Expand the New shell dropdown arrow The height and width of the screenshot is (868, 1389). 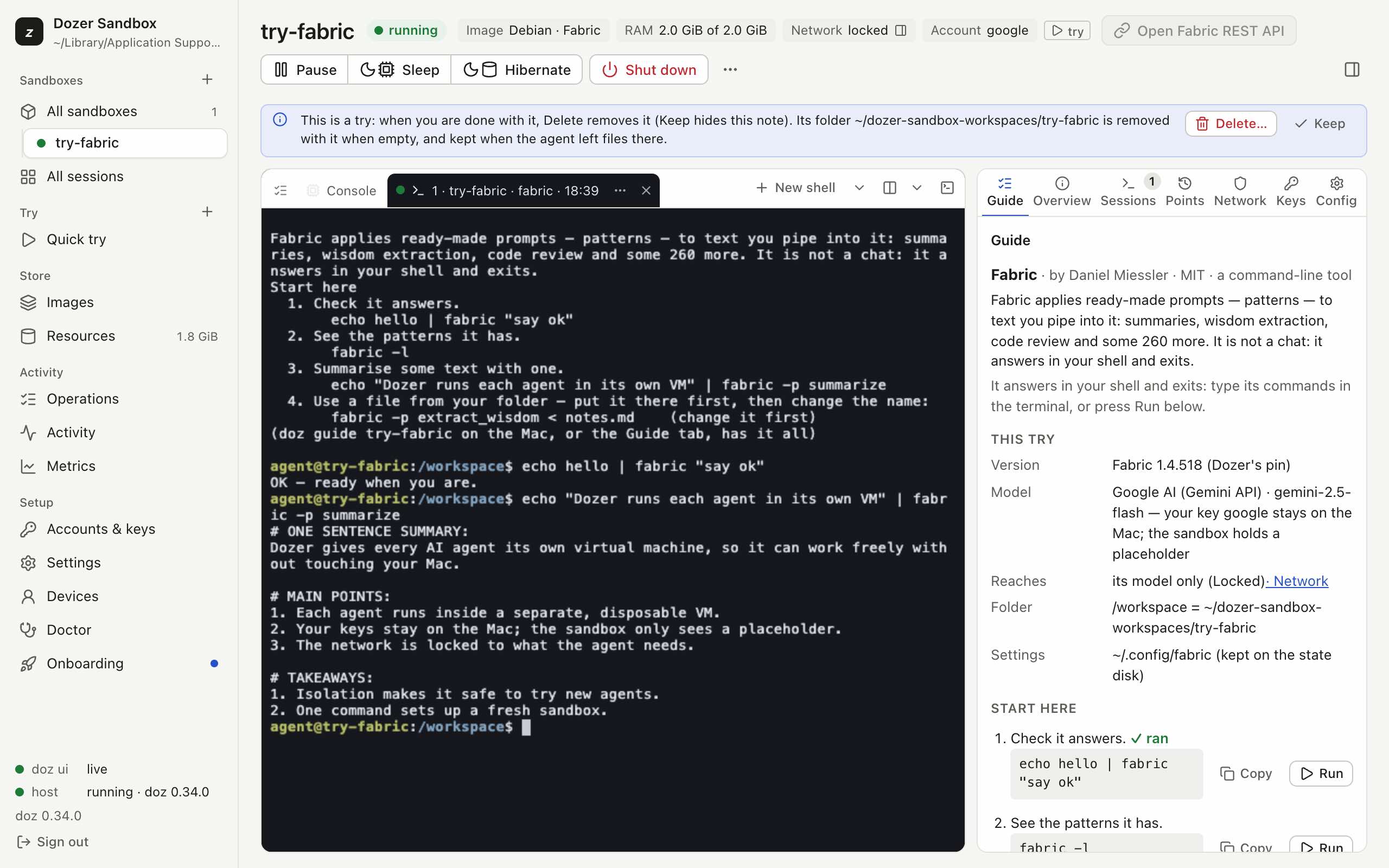click(859, 188)
